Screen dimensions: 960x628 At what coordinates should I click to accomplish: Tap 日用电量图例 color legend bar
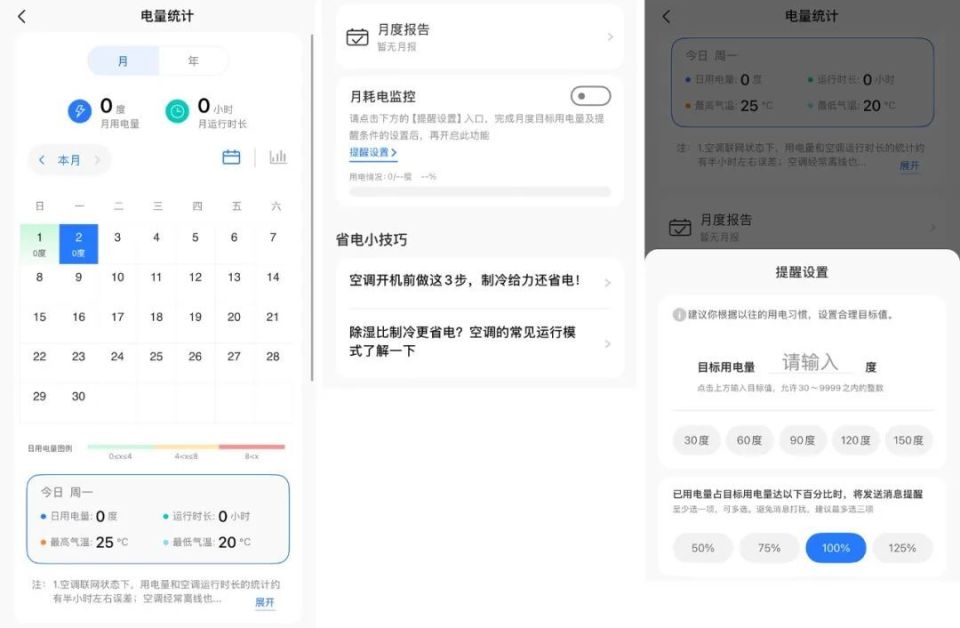click(186, 447)
